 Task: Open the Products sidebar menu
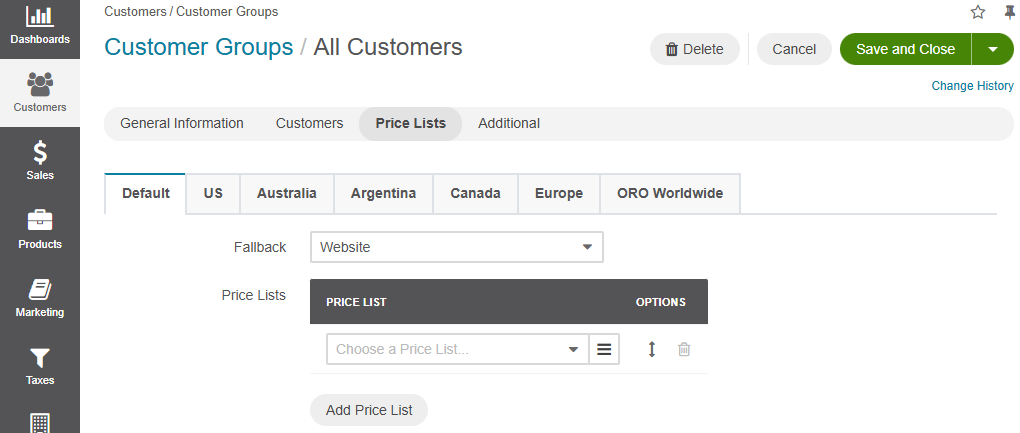pos(40,229)
